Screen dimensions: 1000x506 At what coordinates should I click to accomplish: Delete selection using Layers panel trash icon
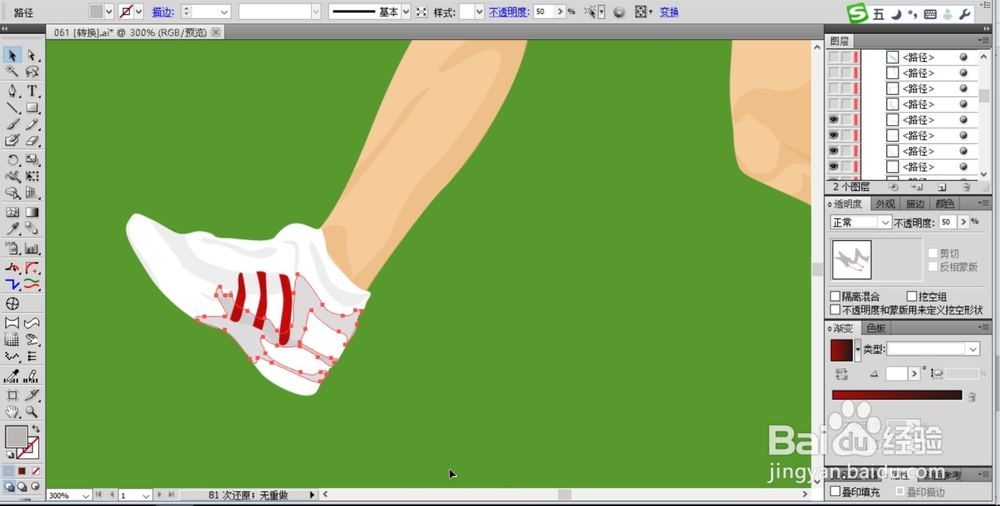pos(966,187)
